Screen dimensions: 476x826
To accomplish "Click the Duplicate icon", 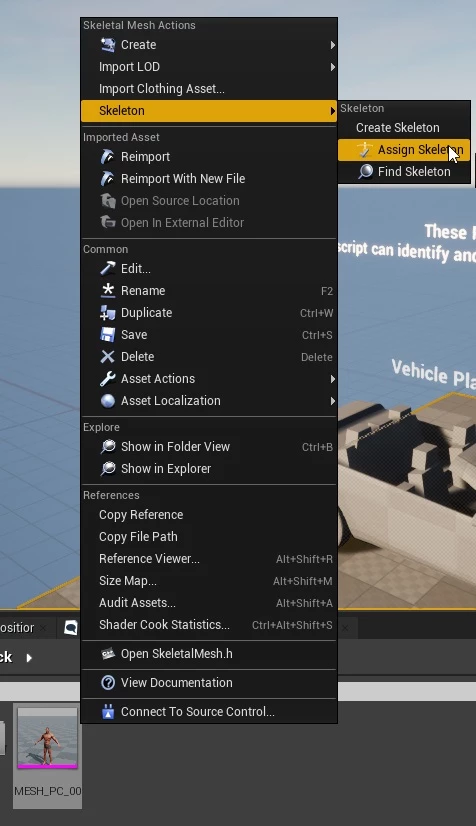I will tap(107, 312).
